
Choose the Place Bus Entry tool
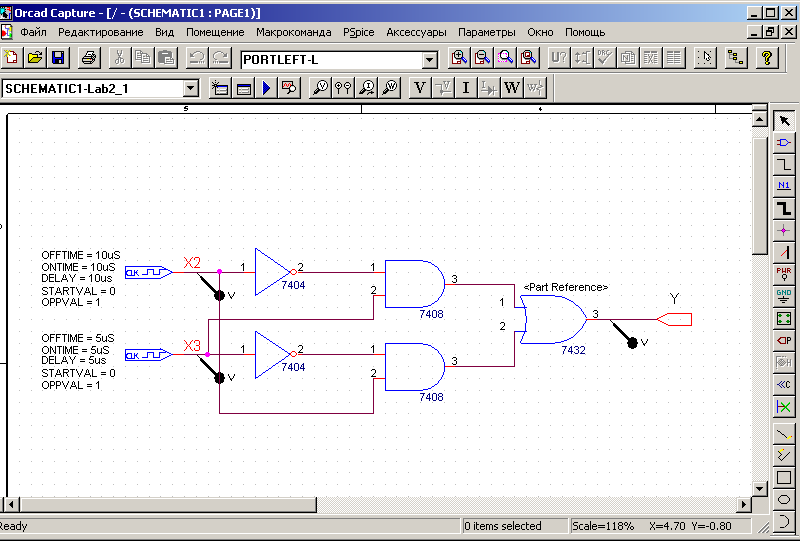pyautogui.click(x=784, y=252)
